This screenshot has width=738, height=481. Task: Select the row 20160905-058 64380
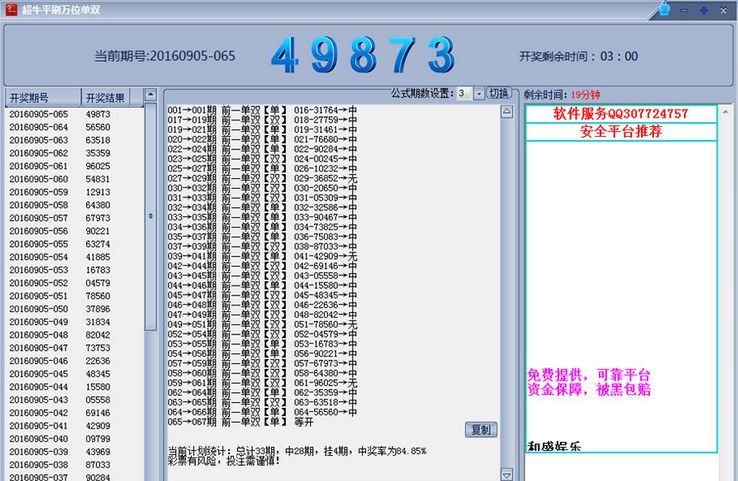[x=74, y=205]
